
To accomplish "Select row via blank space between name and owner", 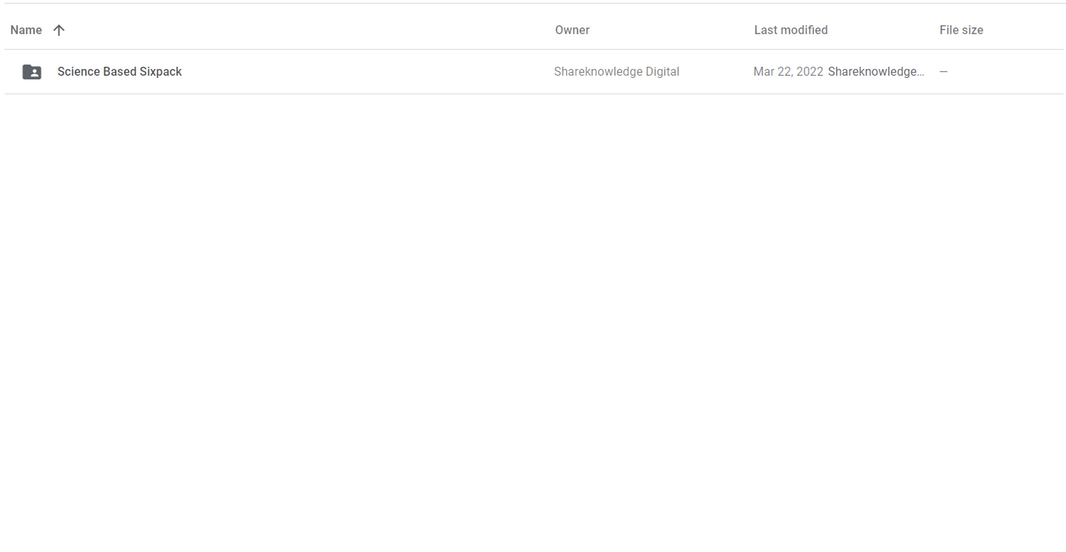I will click(x=370, y=72).
